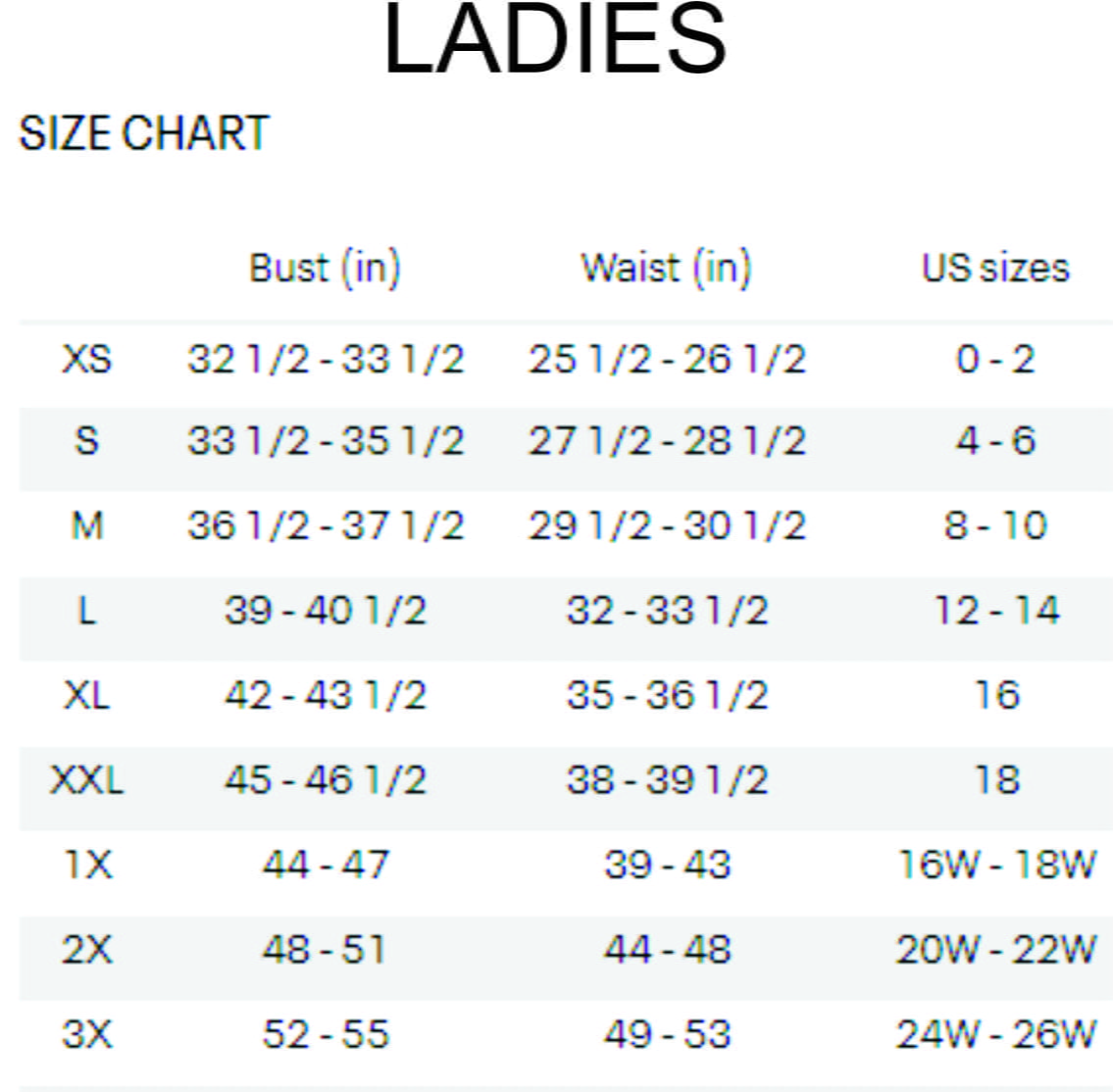
Task: Select the XS size row label
Action: click(x=86, y=359)
